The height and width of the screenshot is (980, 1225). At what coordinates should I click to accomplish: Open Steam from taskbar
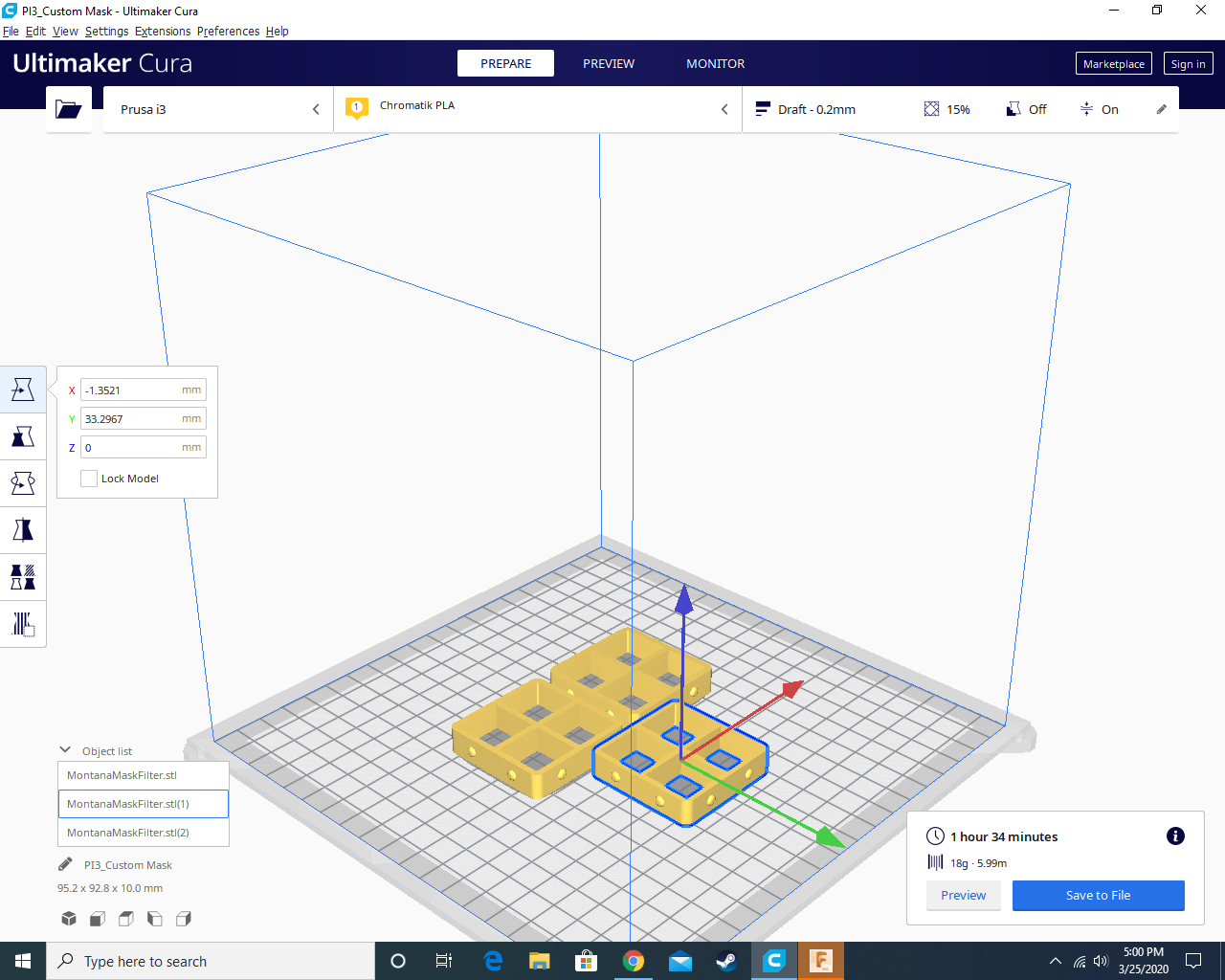click(x=726, y=961)
